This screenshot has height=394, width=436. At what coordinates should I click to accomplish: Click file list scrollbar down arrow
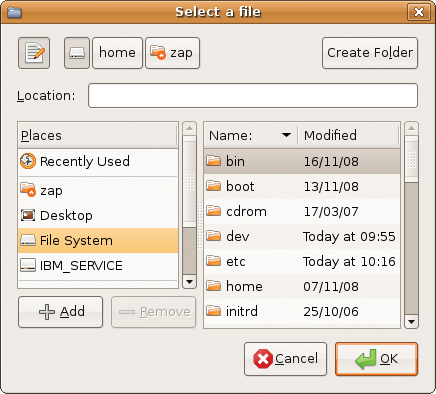(x=411, y=322)
